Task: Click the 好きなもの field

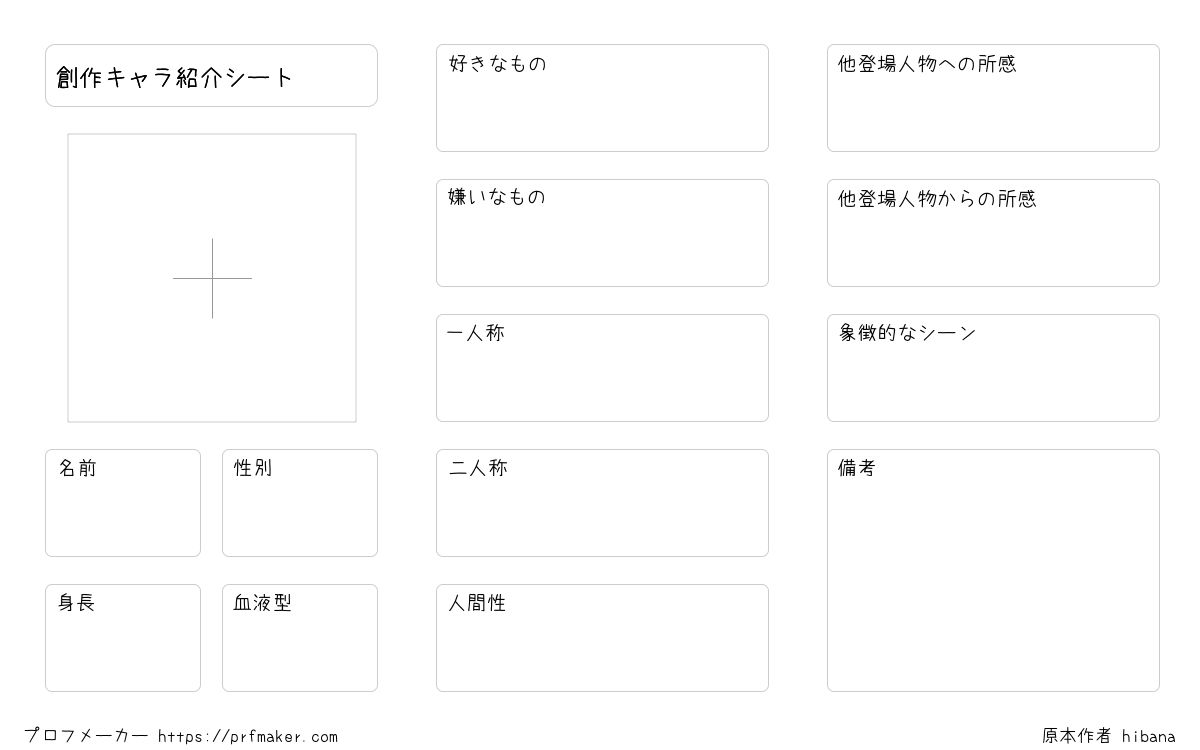Action: [602, 98]
